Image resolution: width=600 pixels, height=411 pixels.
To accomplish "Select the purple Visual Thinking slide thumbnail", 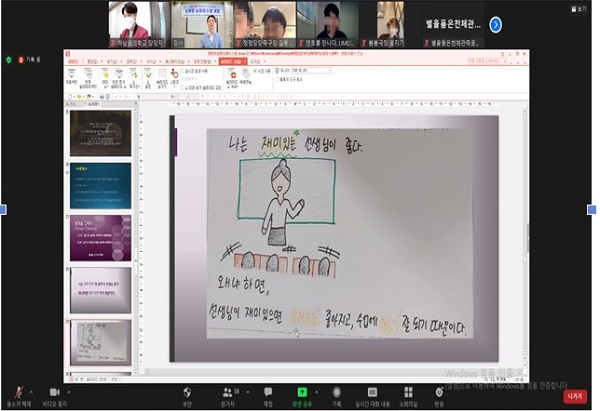I will pos(101,238).
